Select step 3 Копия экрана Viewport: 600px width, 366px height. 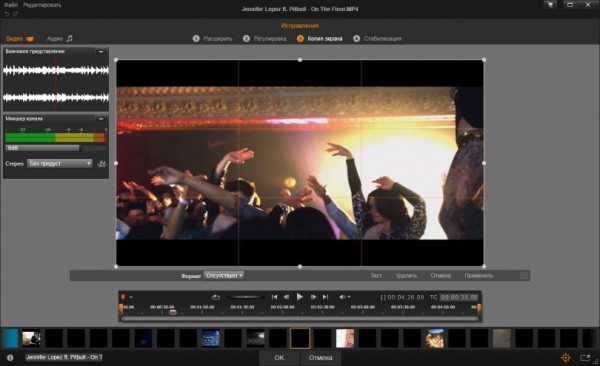coord(320,39)
